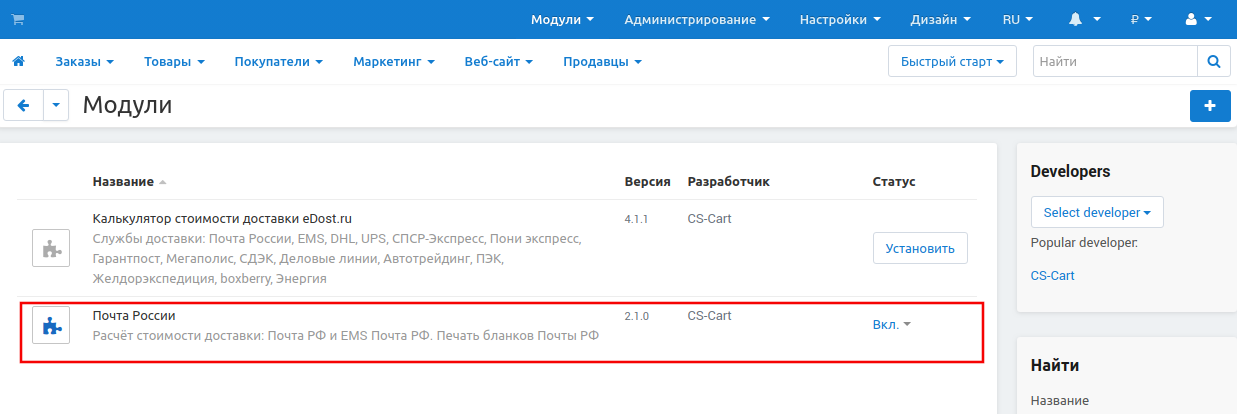Viewport: 1237px width, 414px height.
Task: Expand the Select developer dropdown
Action: (1096, 212)
